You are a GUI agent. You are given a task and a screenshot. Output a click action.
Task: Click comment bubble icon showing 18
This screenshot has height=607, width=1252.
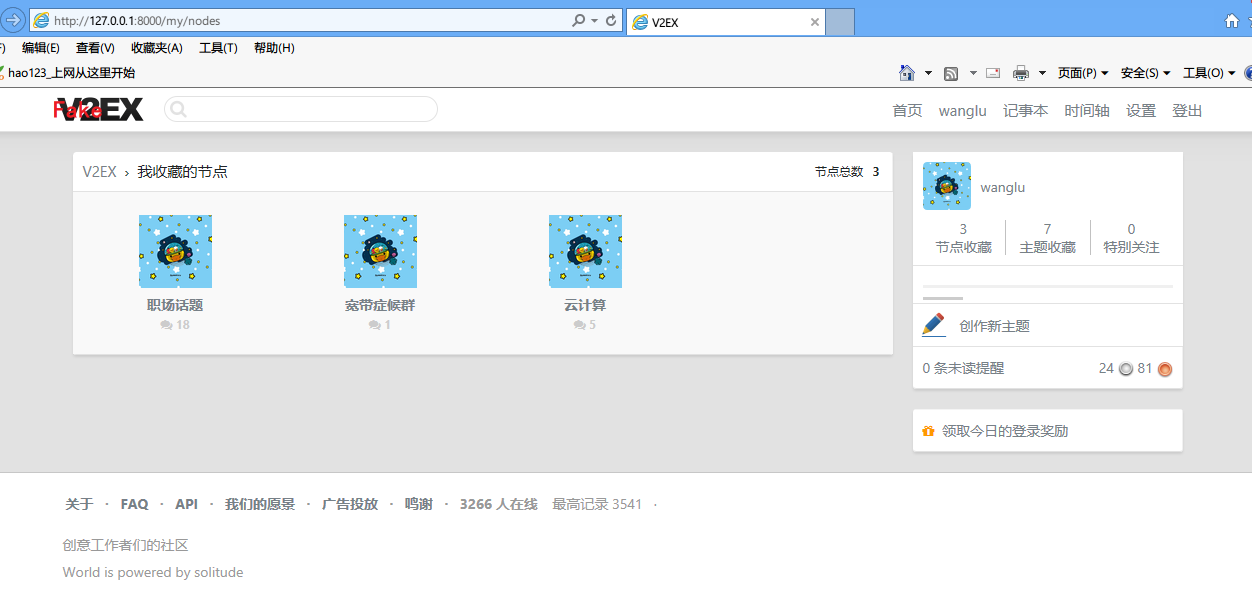point(166,325)
